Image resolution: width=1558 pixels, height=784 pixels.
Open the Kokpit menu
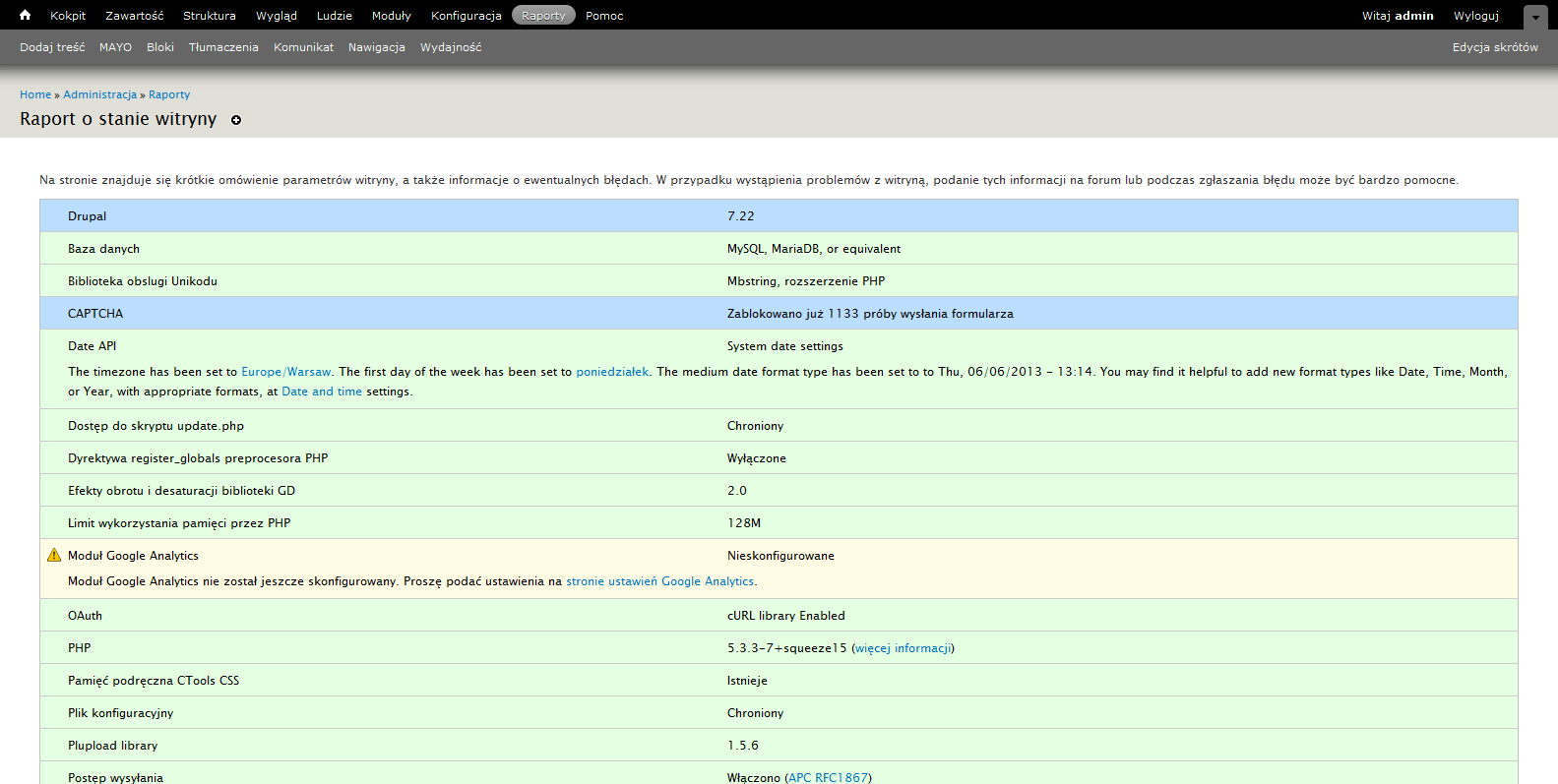pos(68,16)
